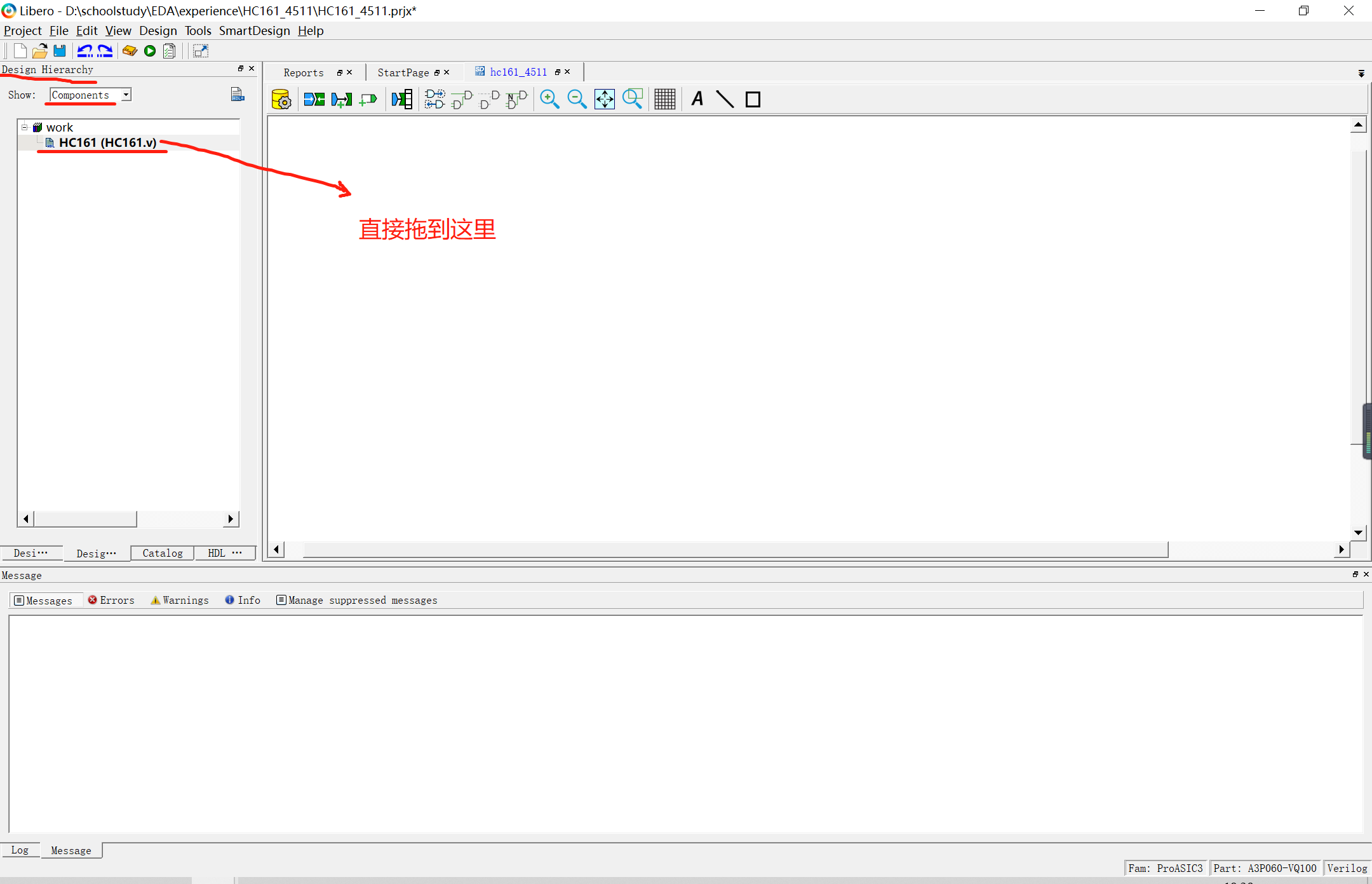Image resolution: width=1372 pixels, height=884 pixels.
Task: Click the Generate Component database icon
Action: tap(281, 99)
